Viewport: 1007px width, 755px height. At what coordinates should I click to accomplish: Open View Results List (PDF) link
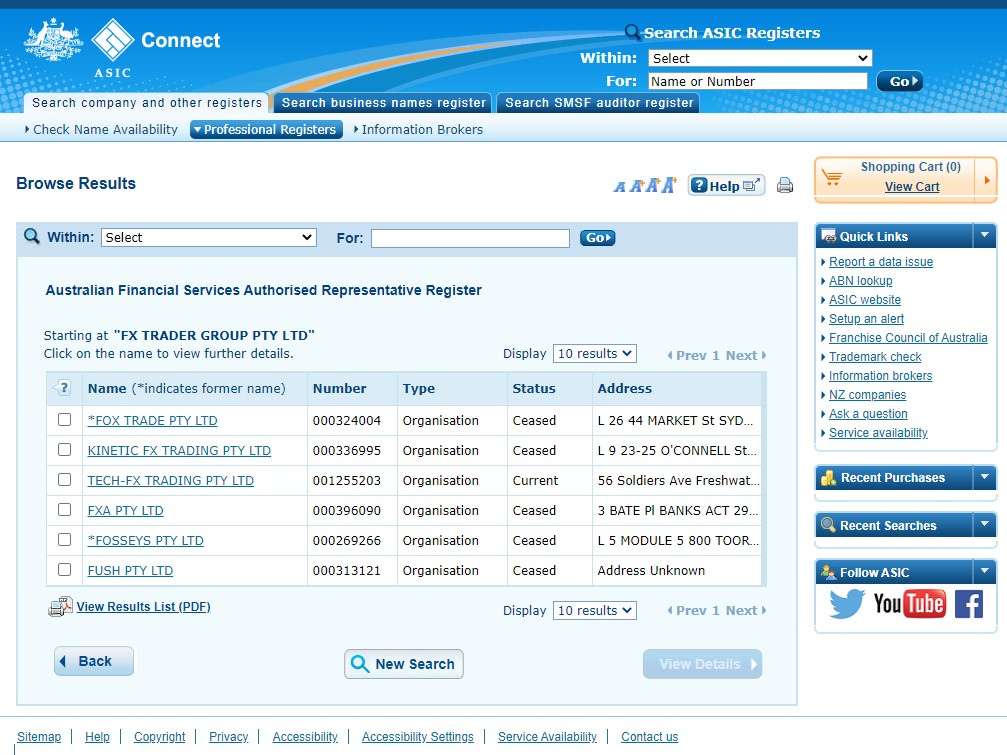pyautogui.click(x=143, y=607)
